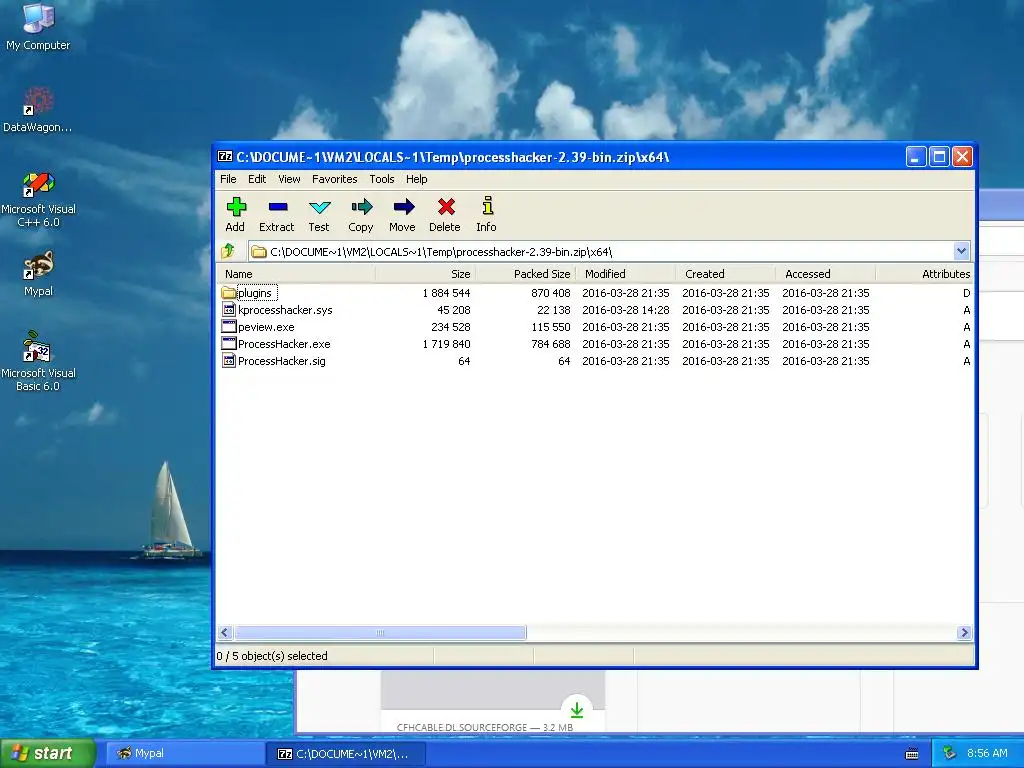1024x768 pixels.
Task: Click status text '0 / 5 object(s) selected'
Action: 272,656
